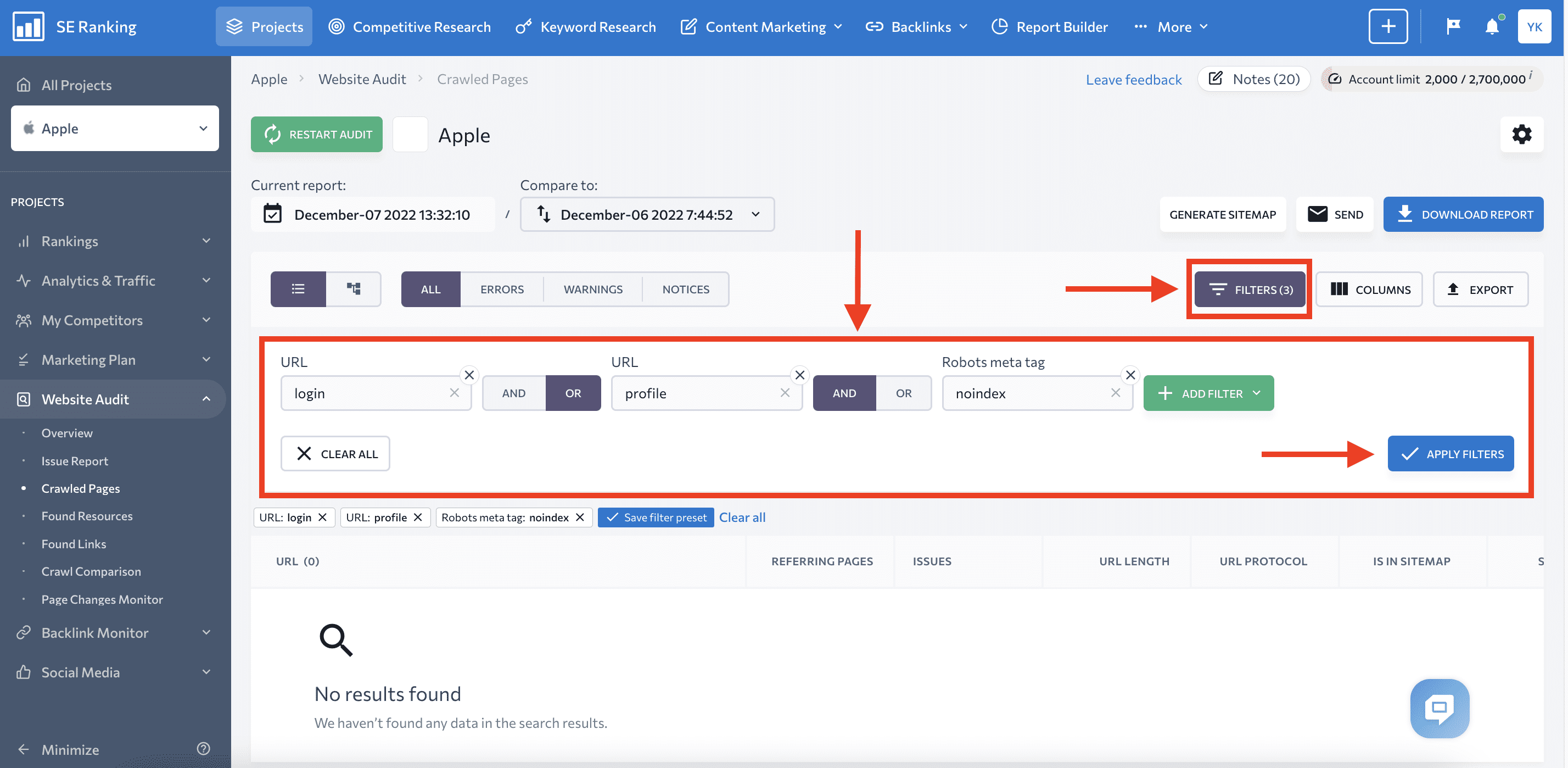Screen dimensions: 1568x768
Task: Open the ADD FILTER dropdown
Action: point(1208,393)
